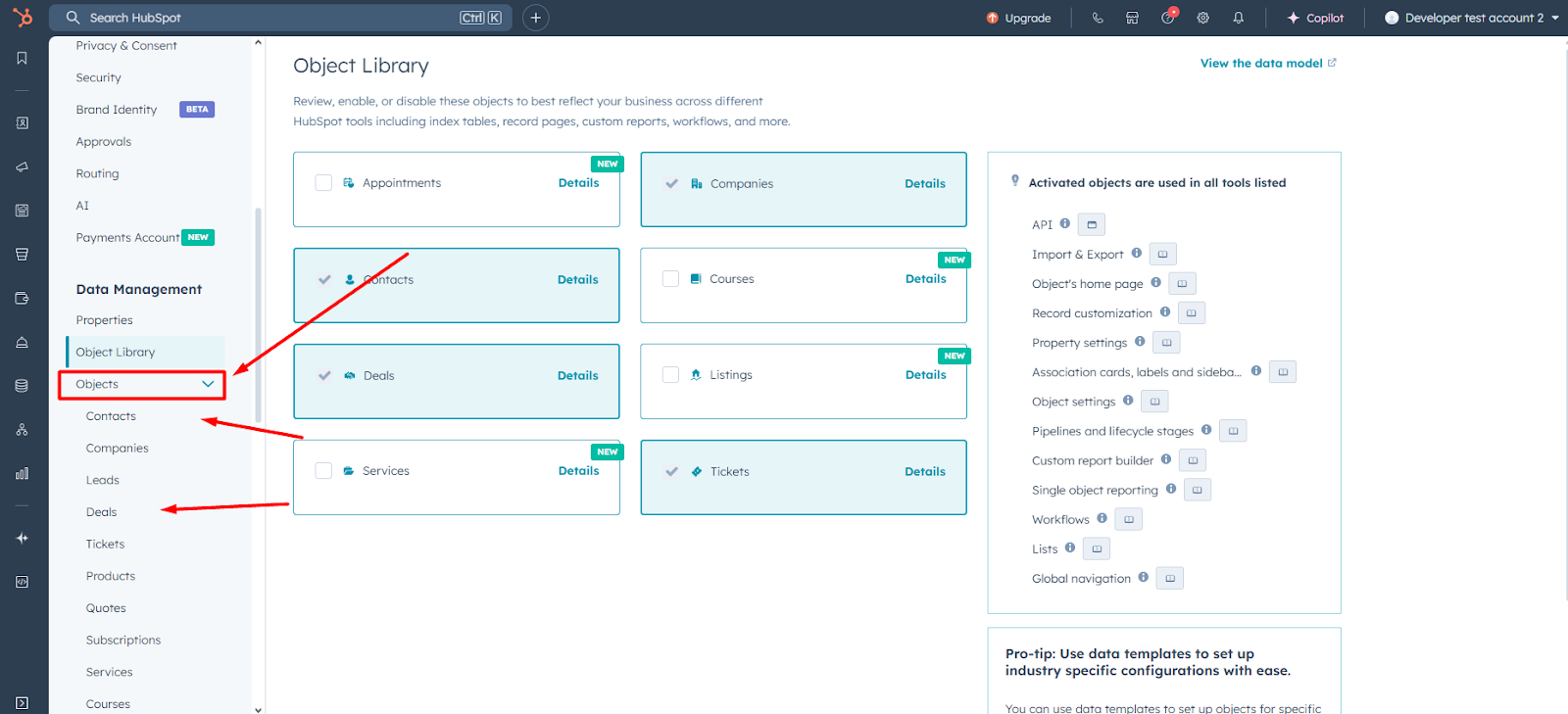The width and height of the screenshot is (1568, 714).
Task: Check the Courses object checkbox
Action: point(671,279)
